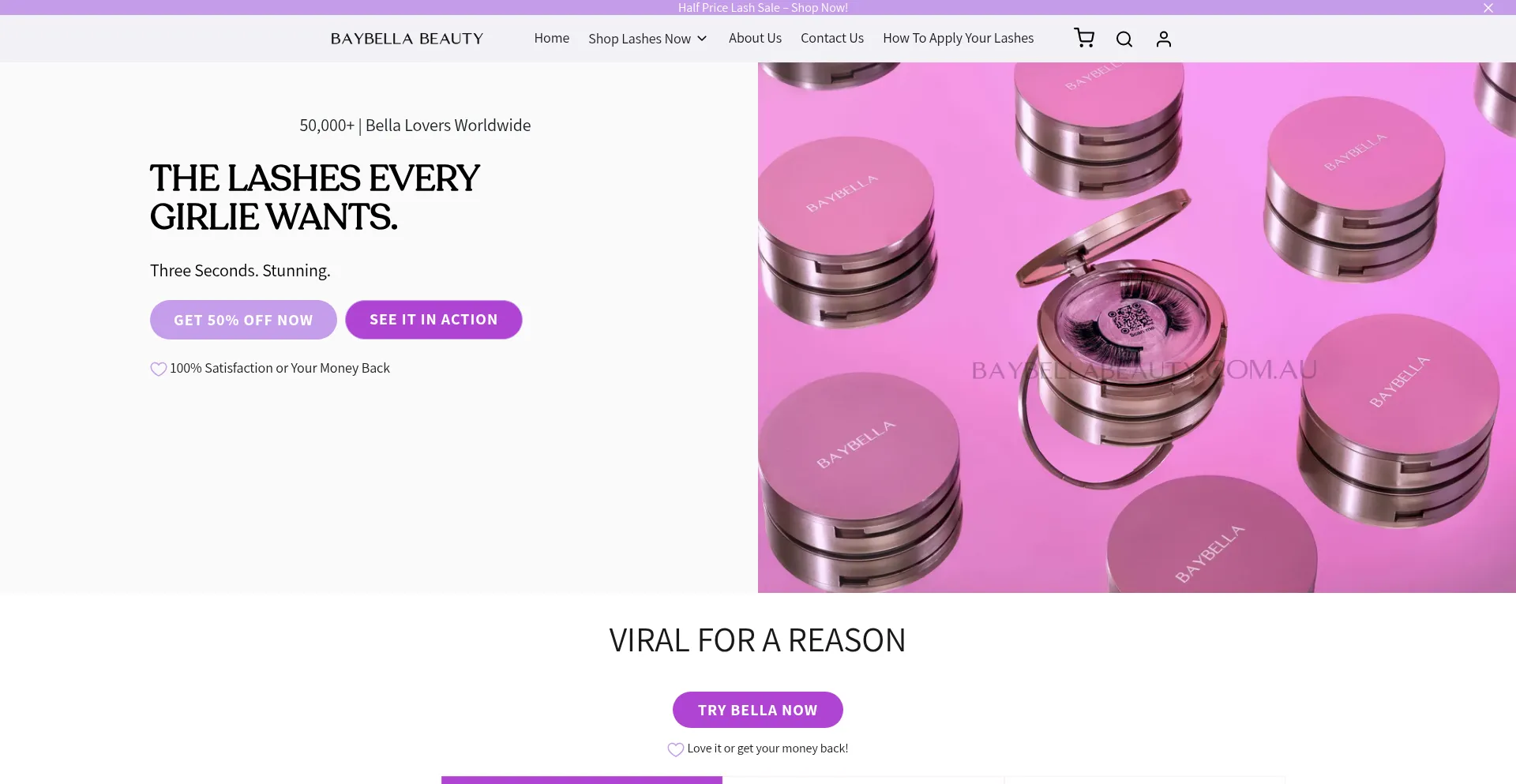Navigate to the Home menu item
Screen dimensions: 1516x784
551,37
